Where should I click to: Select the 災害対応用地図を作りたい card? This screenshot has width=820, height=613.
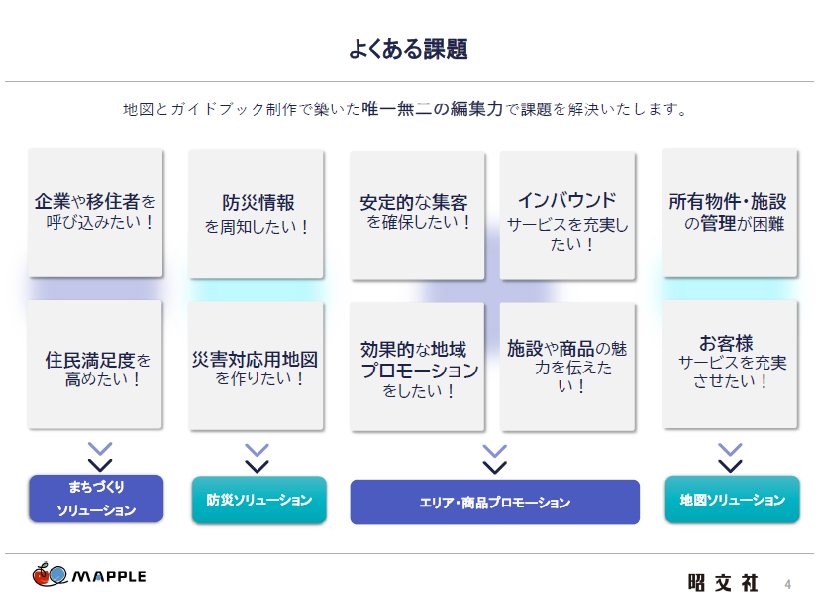256,366
